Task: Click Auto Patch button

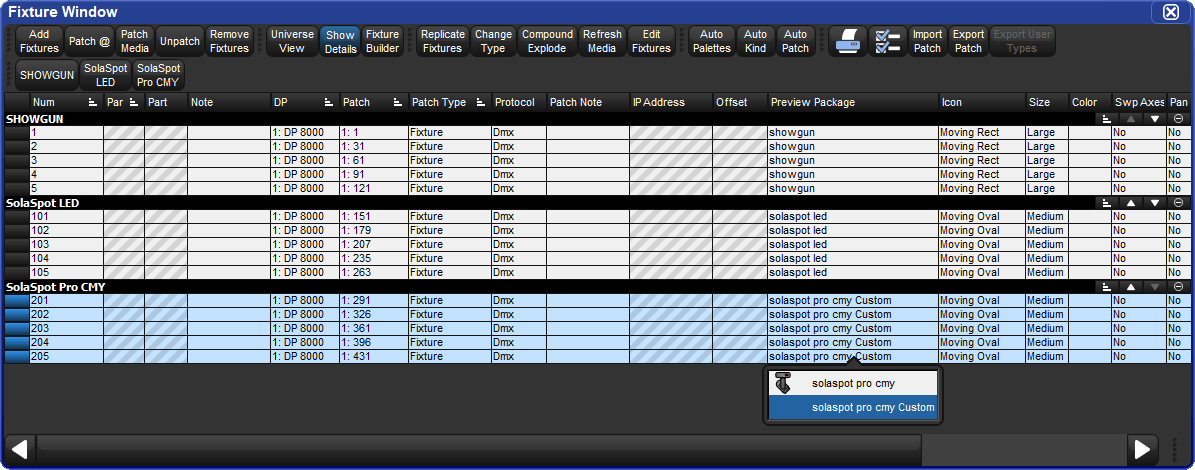Action: pyautogui.click(x=796, y=42)
